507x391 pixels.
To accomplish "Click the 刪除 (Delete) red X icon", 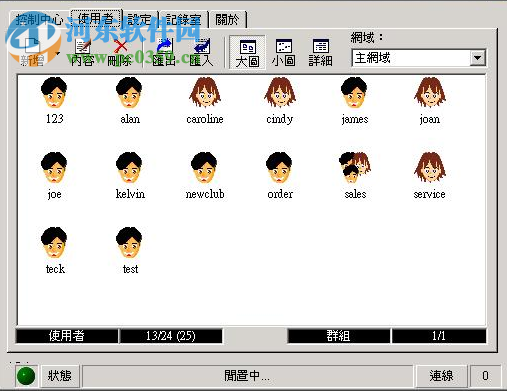I will 120,47.
